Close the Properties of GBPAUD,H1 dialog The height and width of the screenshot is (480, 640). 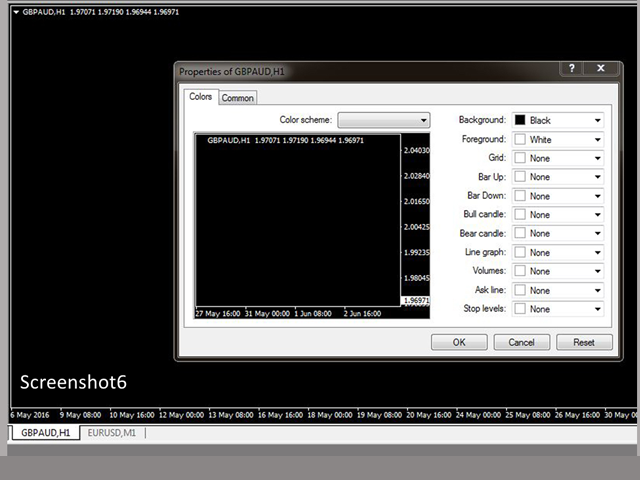601,69
